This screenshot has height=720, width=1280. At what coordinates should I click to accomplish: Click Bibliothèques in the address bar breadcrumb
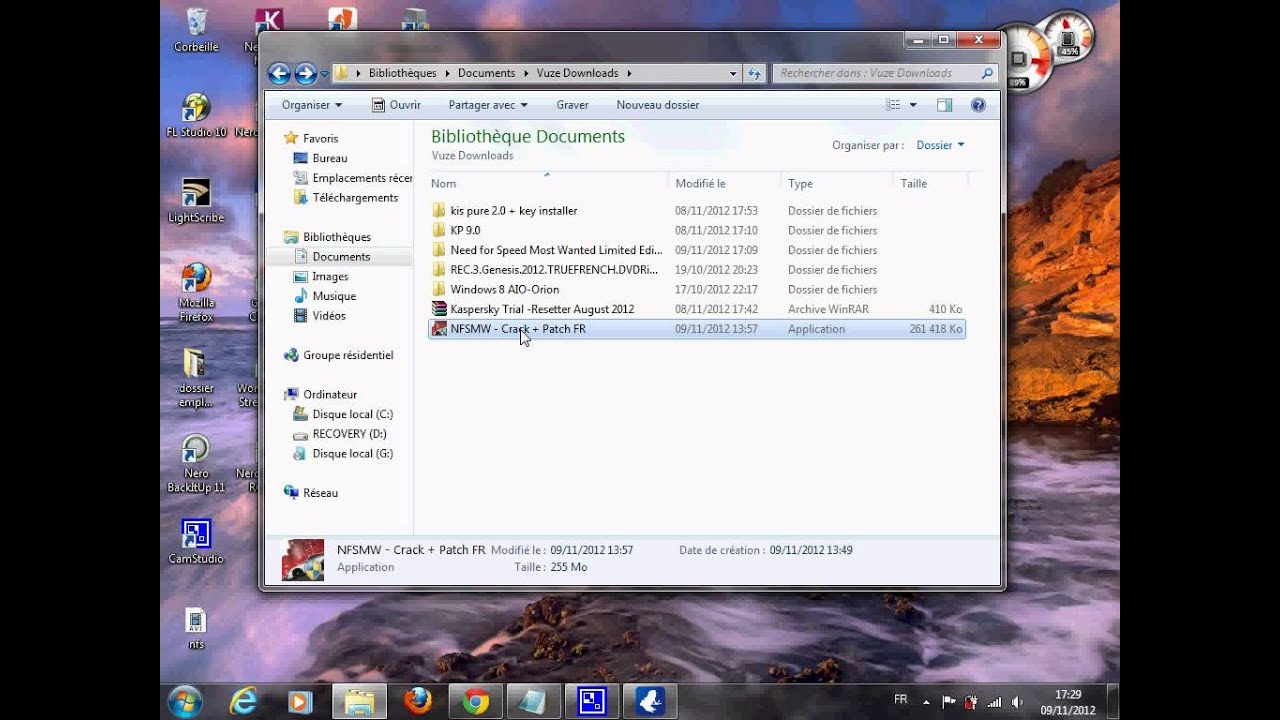pyautogui.click(x=402, y=73)
